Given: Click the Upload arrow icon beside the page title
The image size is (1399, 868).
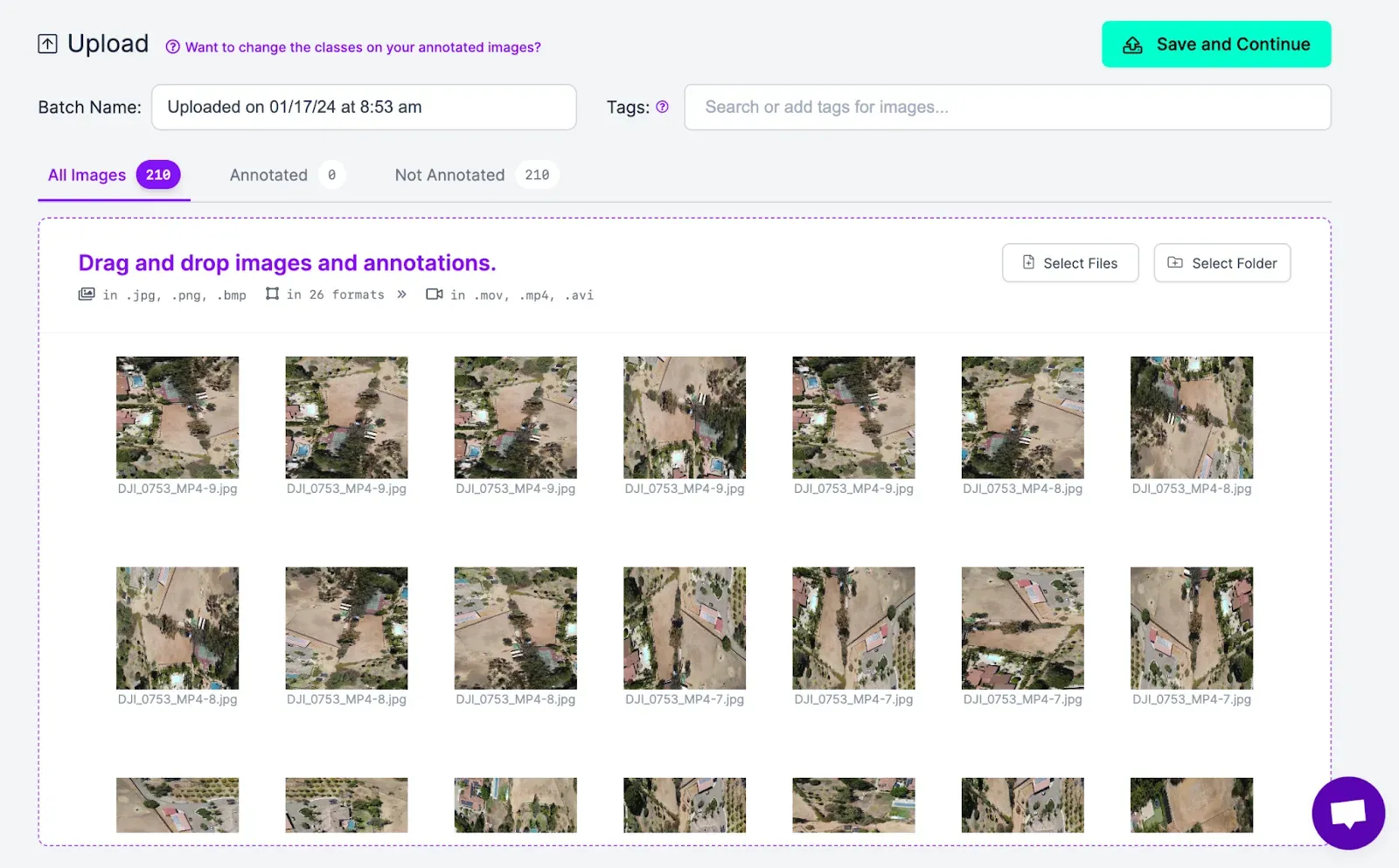Looking at the screenshot, I should coord(47,44).
